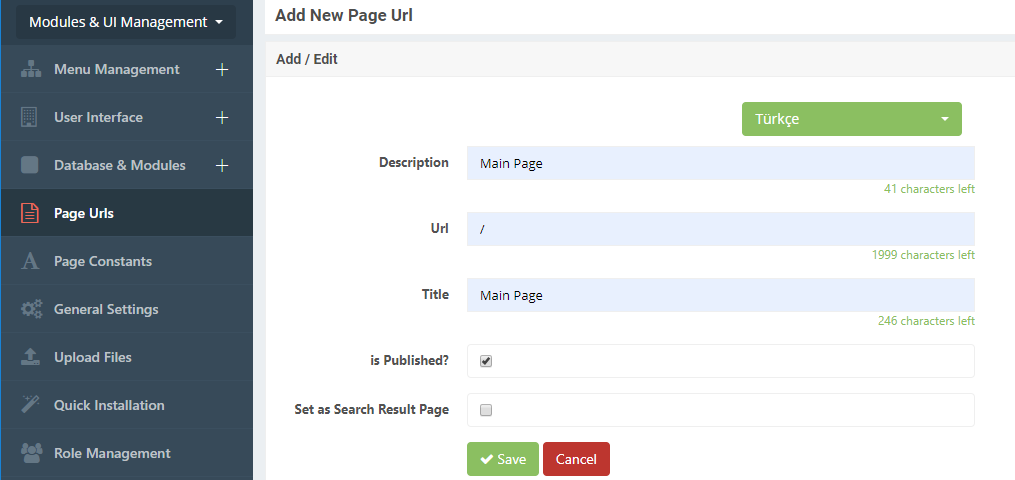The height and width of the screenshot is (480, 1015).
Task: Focus the Title input field
Action: 720,295
